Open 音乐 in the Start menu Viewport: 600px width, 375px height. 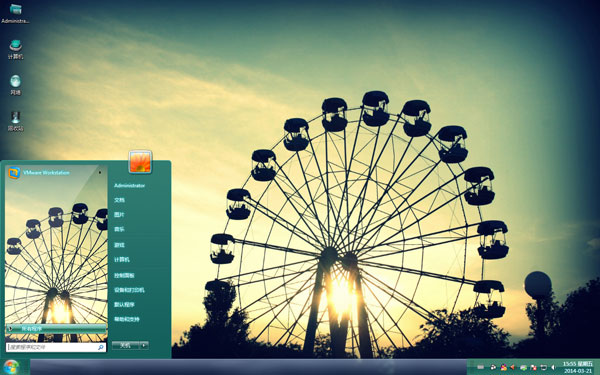[119, 229]
